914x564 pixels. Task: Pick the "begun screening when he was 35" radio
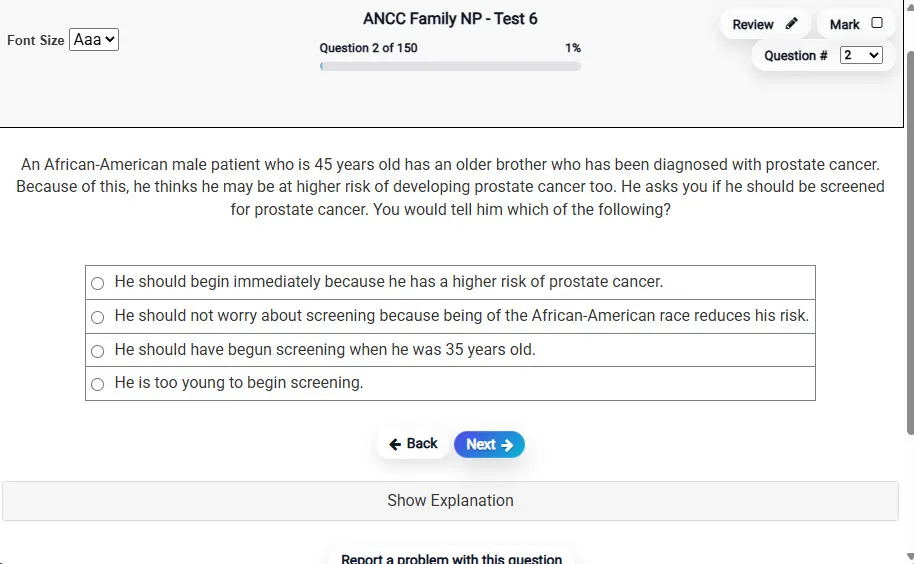[97, 351]
